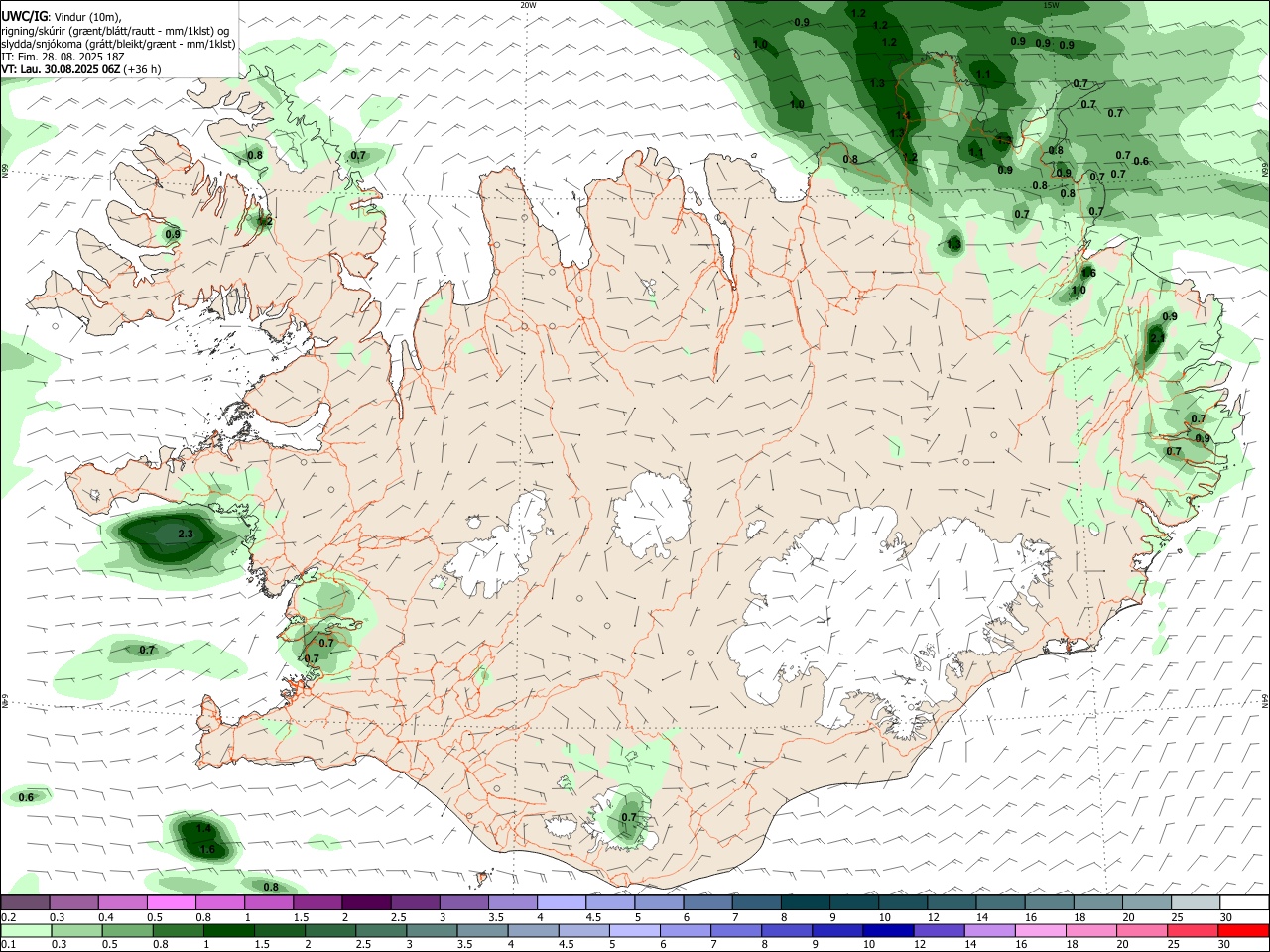Select the darkest green rain swatch at 1
Viewport: 1270px width, 952px height.
coord(229,931)
